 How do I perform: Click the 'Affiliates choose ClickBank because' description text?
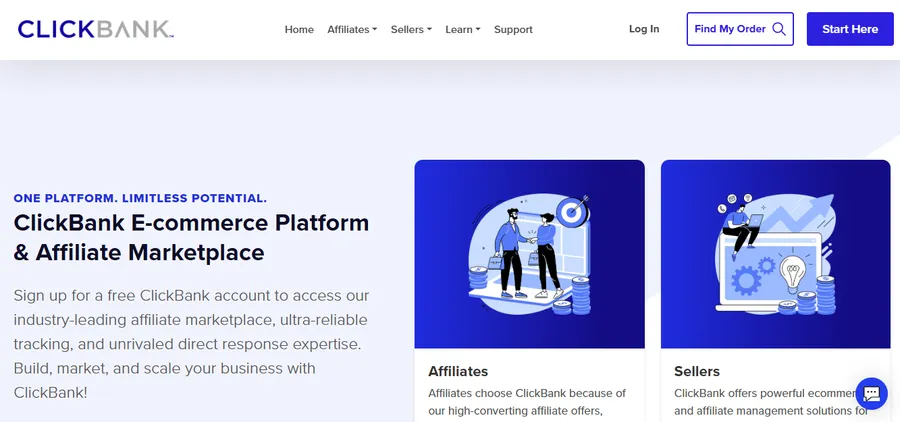click(527, 402)
